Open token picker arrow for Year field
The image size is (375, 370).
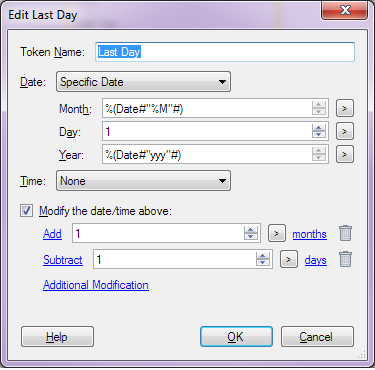345,154
